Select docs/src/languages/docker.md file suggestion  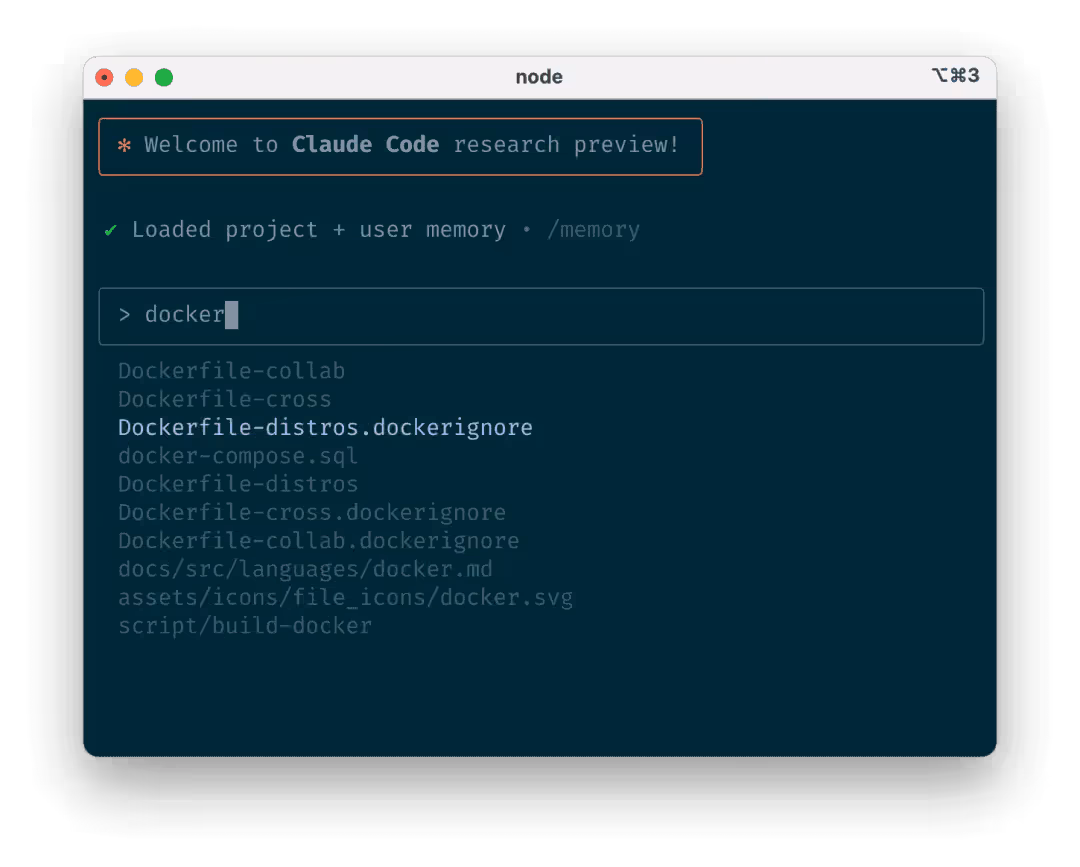point(305,569)
